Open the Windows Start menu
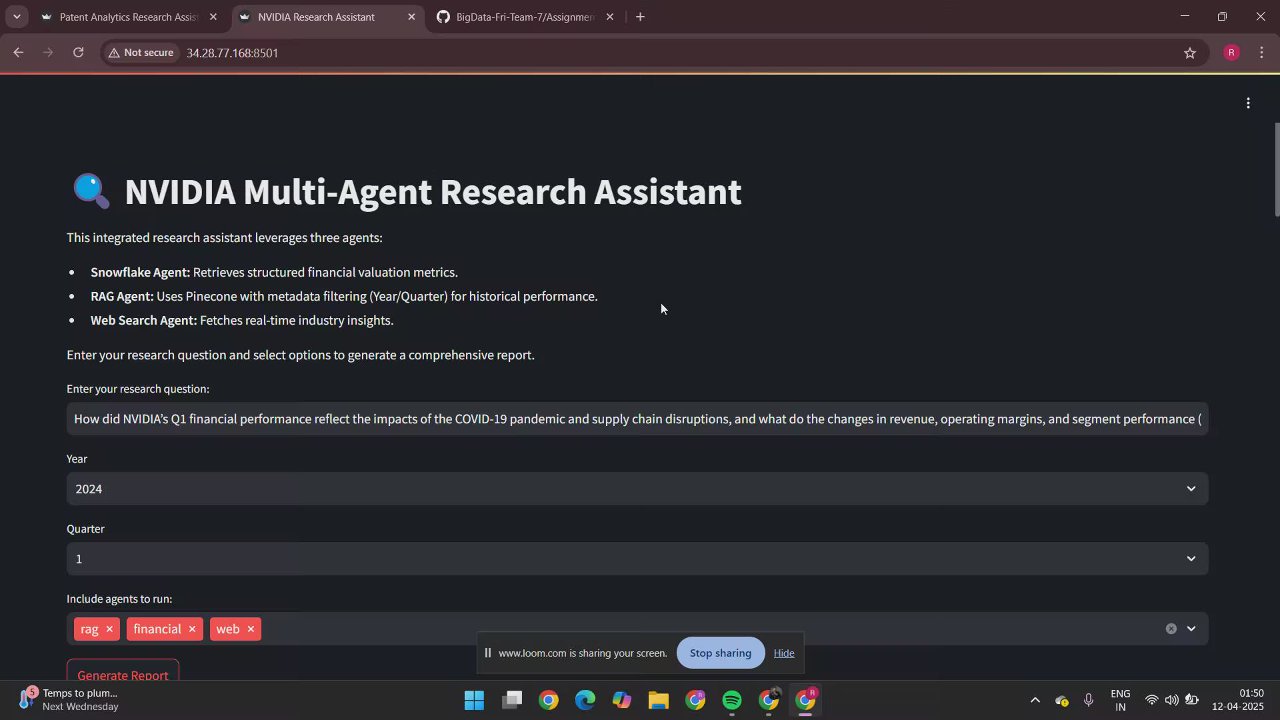Viewport: 1280px width, 720px height. coord(474,700)
